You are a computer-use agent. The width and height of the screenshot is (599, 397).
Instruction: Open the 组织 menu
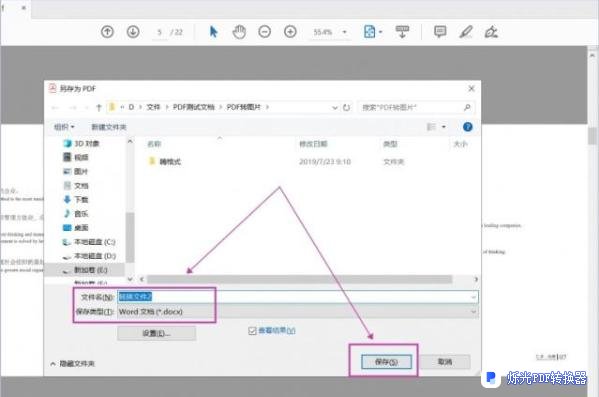pos(64,127)
